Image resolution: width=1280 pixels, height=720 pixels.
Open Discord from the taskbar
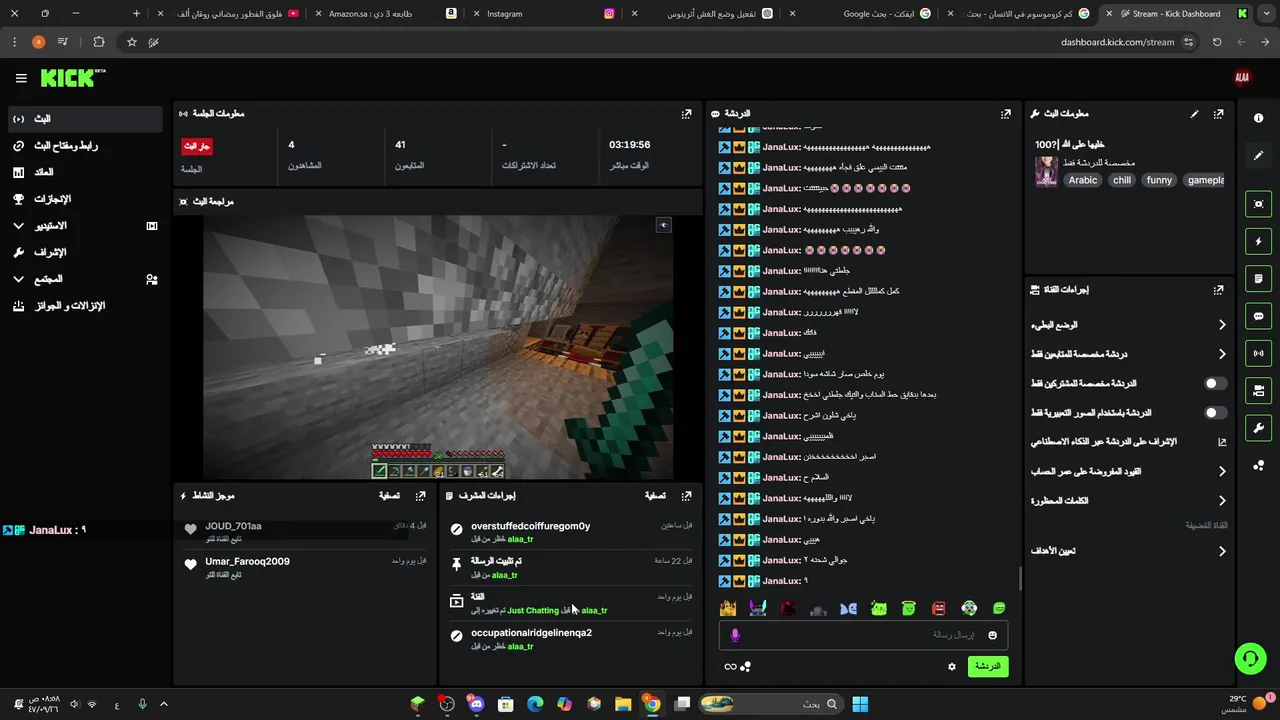[x=475, y=704]
